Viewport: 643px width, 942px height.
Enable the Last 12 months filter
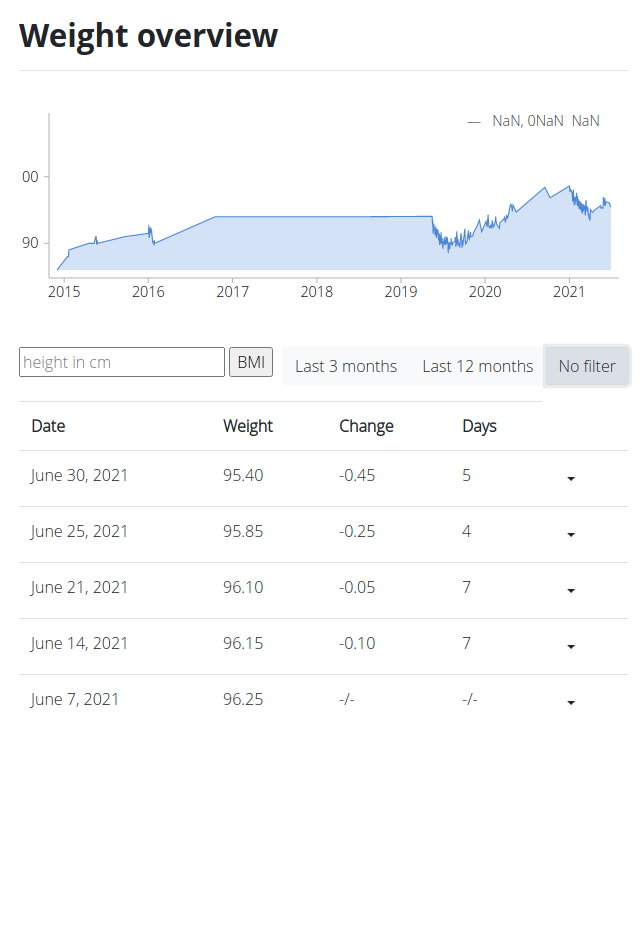click(477, 366)
